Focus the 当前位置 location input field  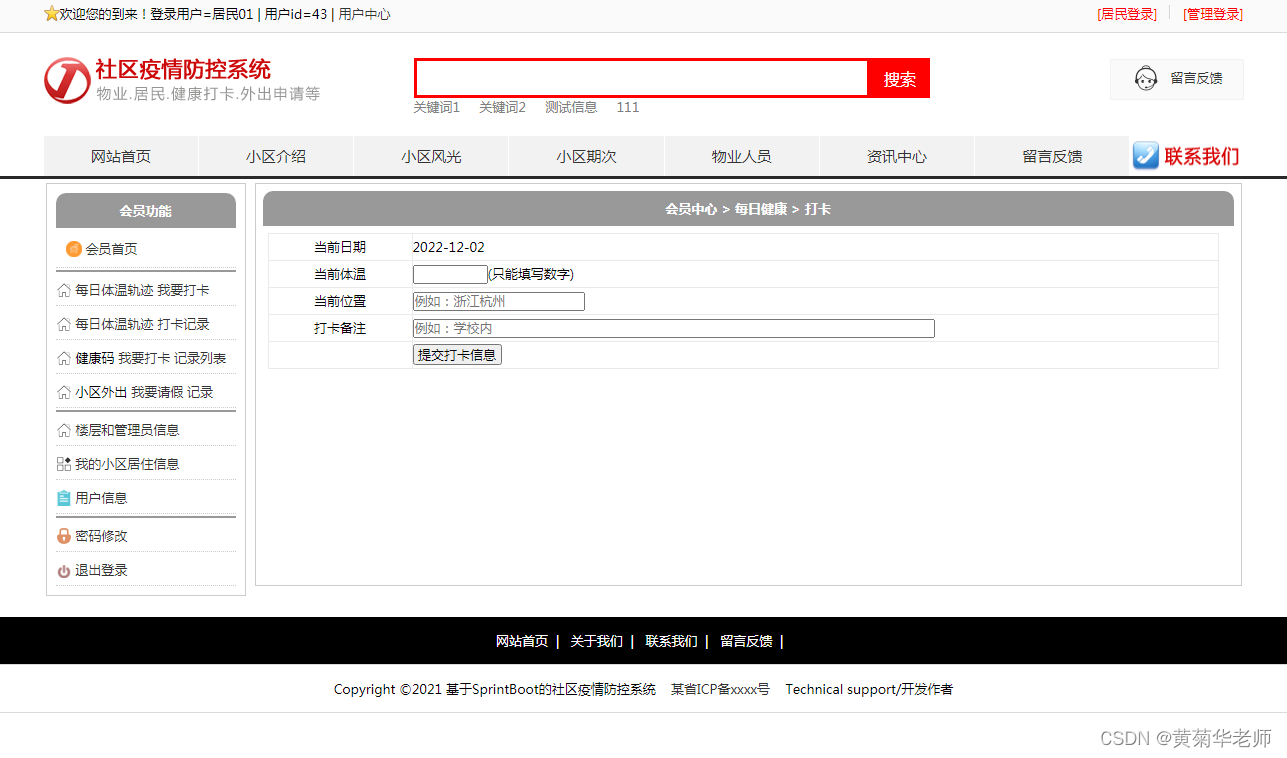click(499, 301)
